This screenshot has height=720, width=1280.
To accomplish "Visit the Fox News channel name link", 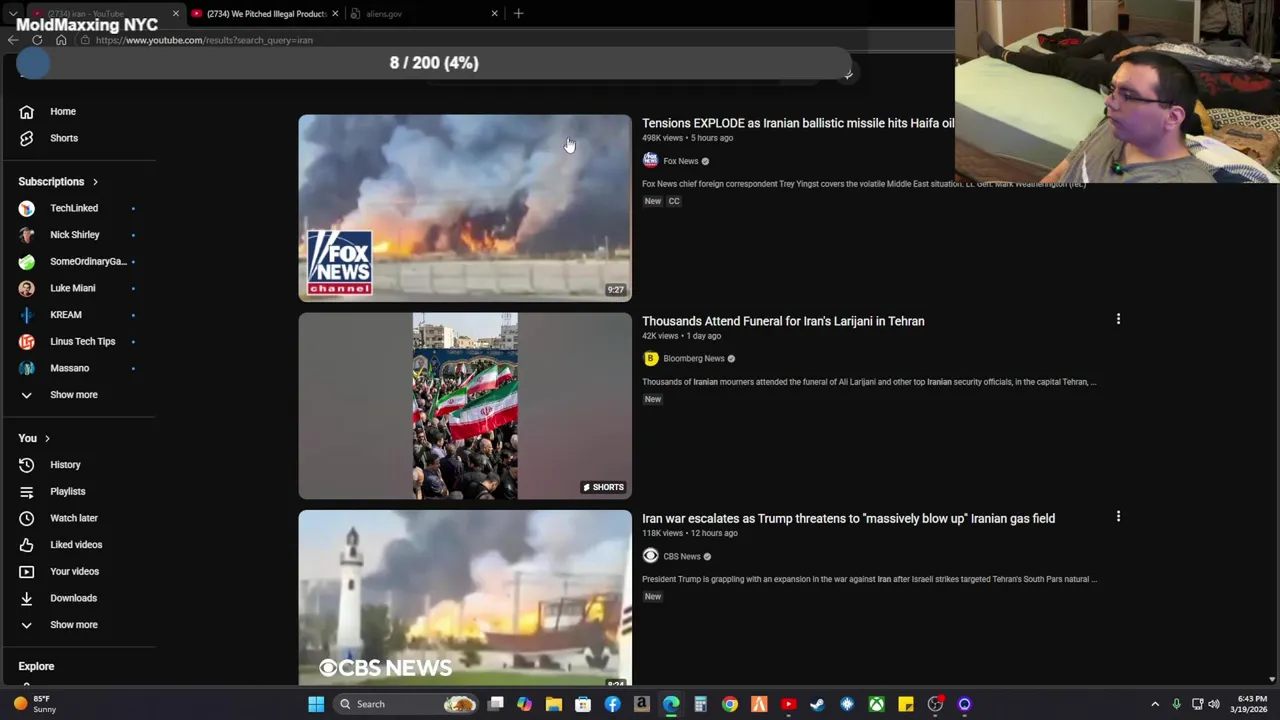I will [x=680, y=161].
